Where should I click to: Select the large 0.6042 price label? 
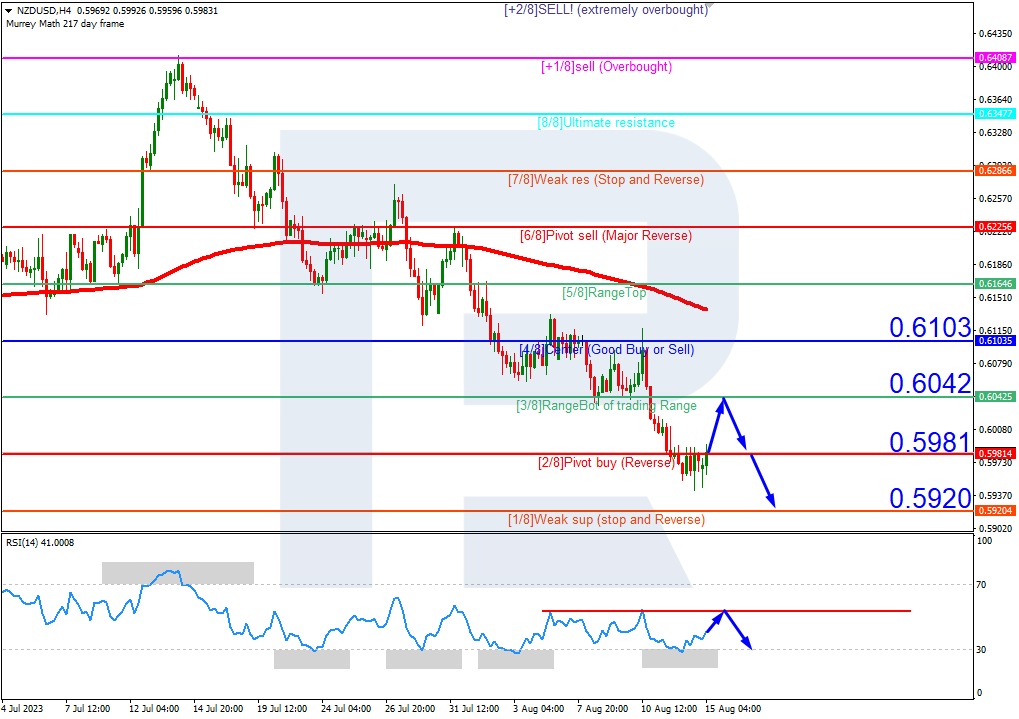[x=930, y=384]
